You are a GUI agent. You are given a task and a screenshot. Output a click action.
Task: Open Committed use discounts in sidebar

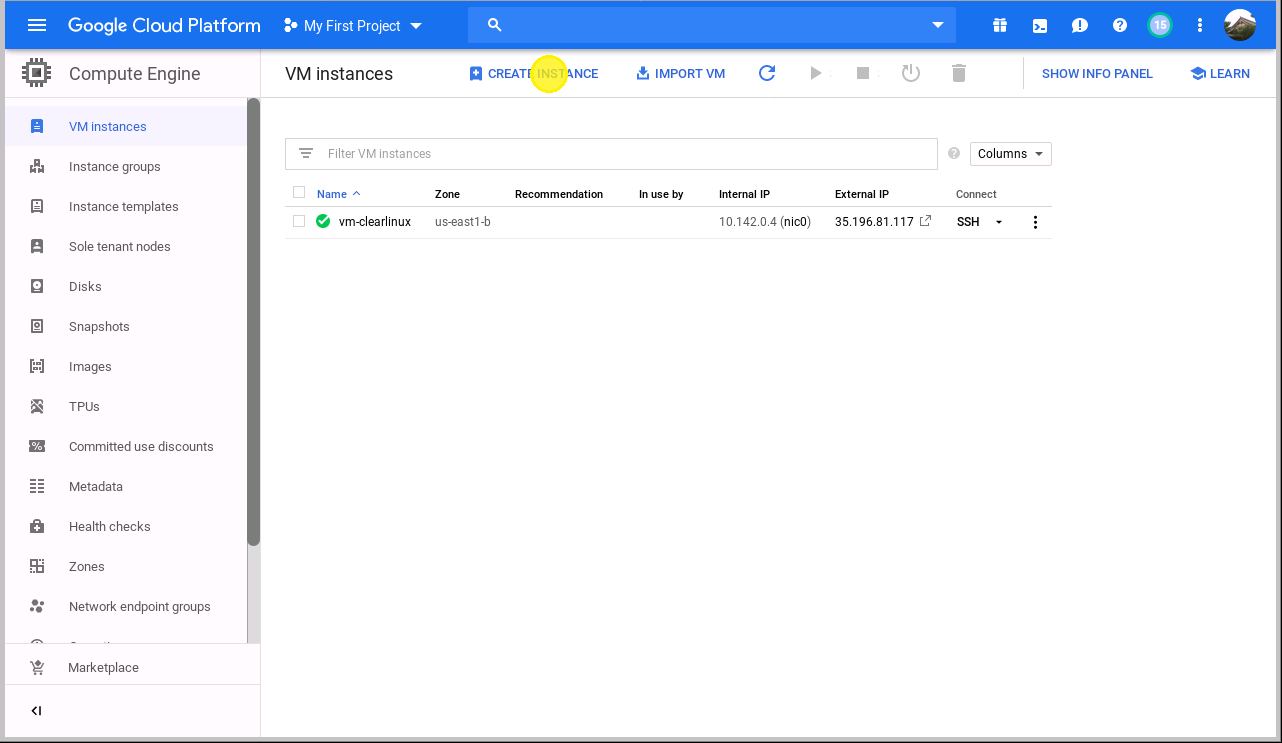tap(125, 446)
